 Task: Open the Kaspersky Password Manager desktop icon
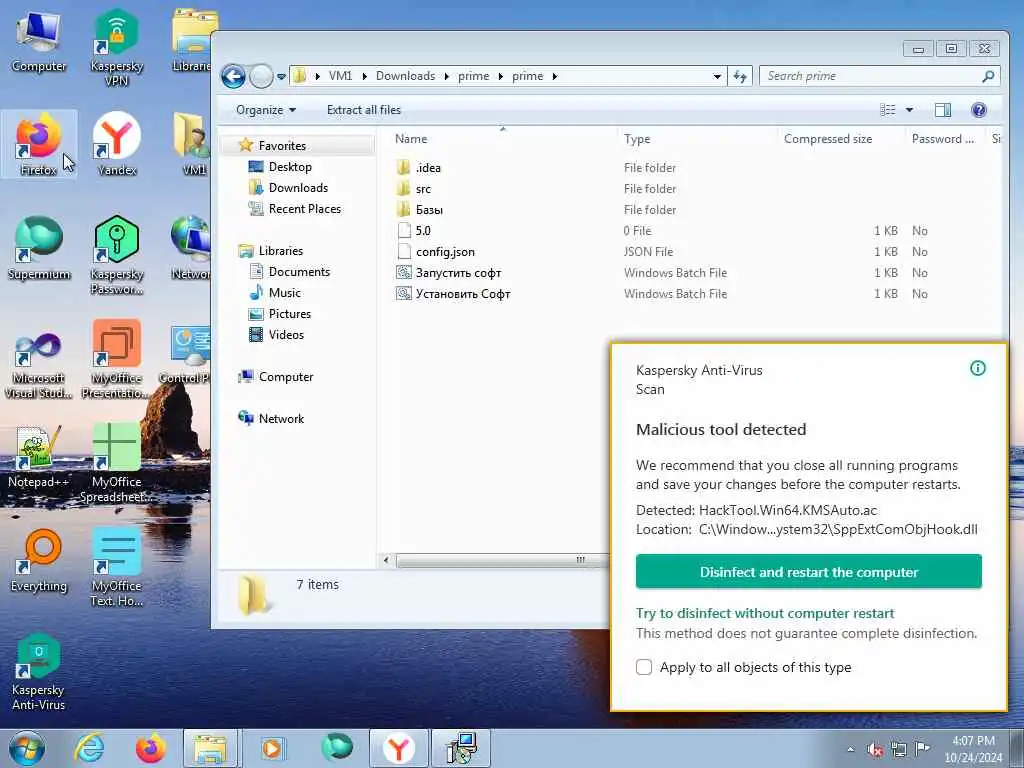click(x=117, y=255)
